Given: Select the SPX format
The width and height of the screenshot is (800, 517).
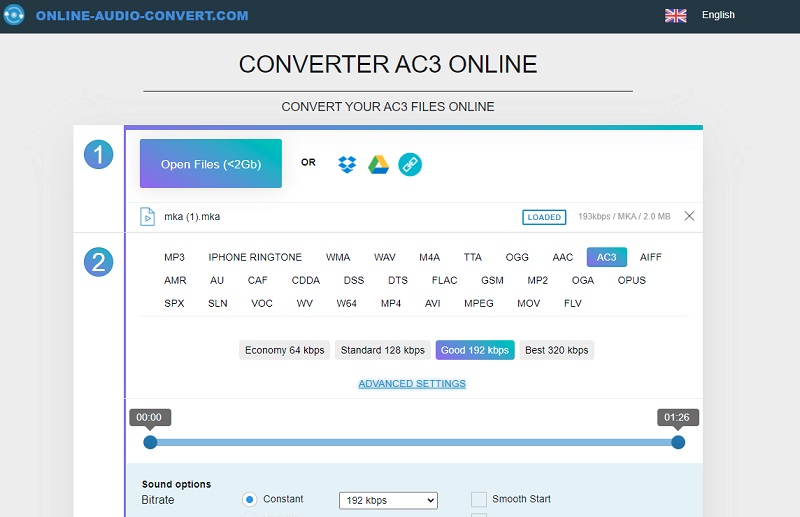Looking at the screenshot, I should 174,303.
